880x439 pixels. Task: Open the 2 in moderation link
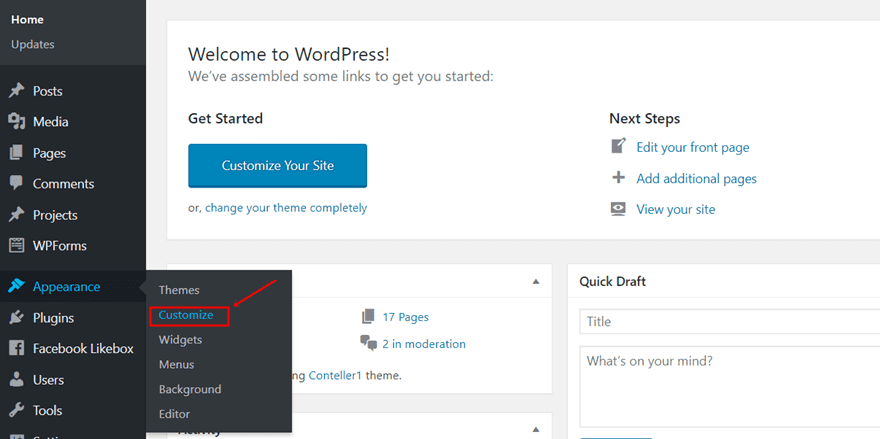[424, 344]
